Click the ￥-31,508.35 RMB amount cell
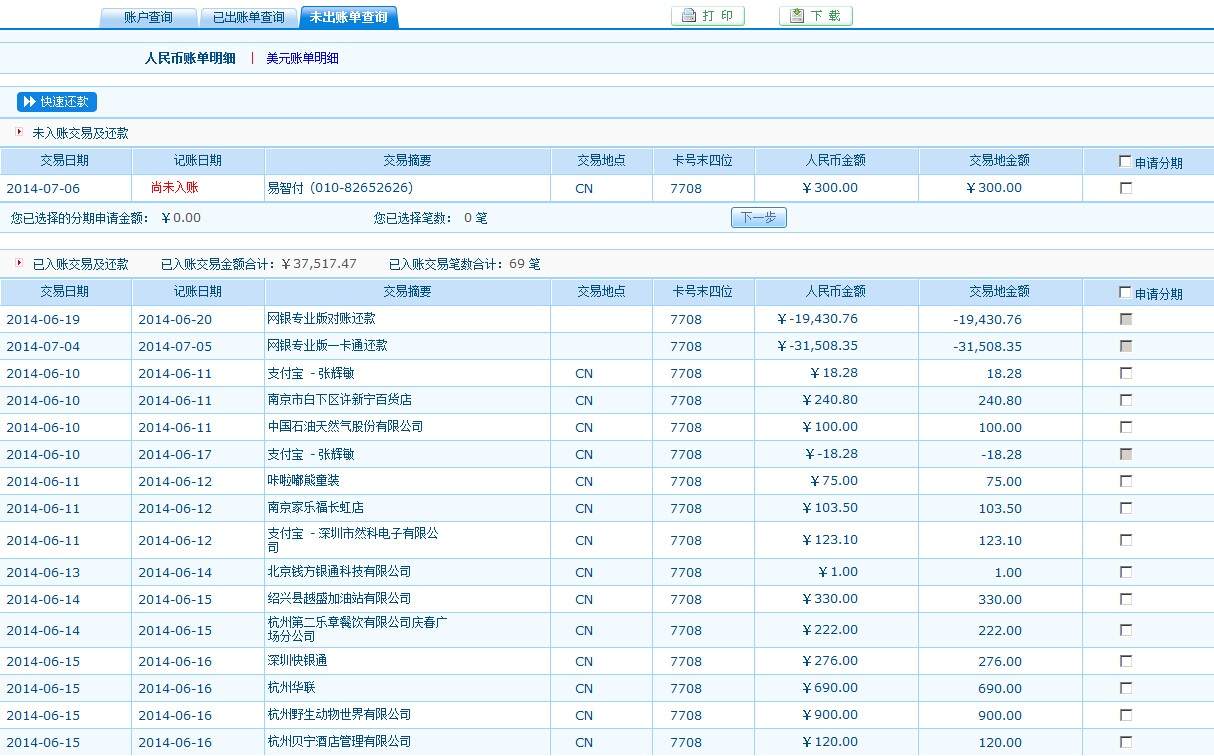 [817, 346]
